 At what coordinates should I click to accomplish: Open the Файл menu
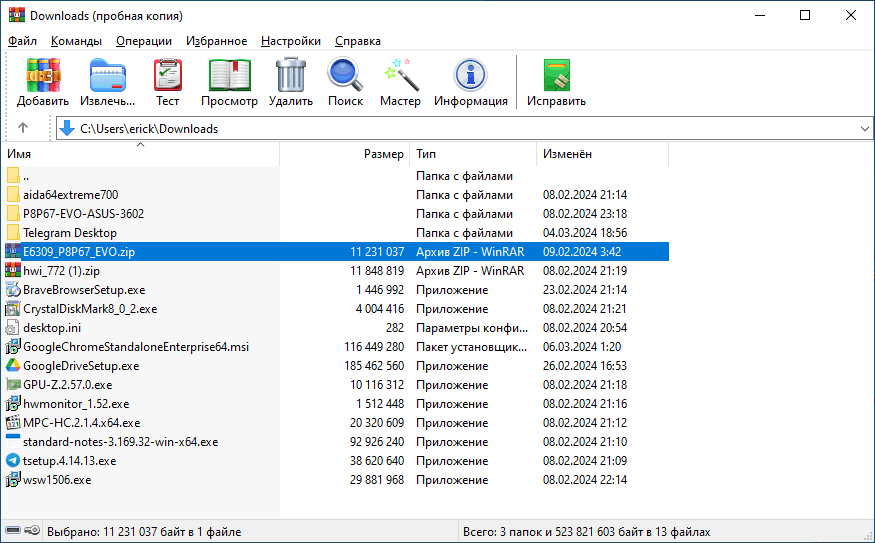22,41
